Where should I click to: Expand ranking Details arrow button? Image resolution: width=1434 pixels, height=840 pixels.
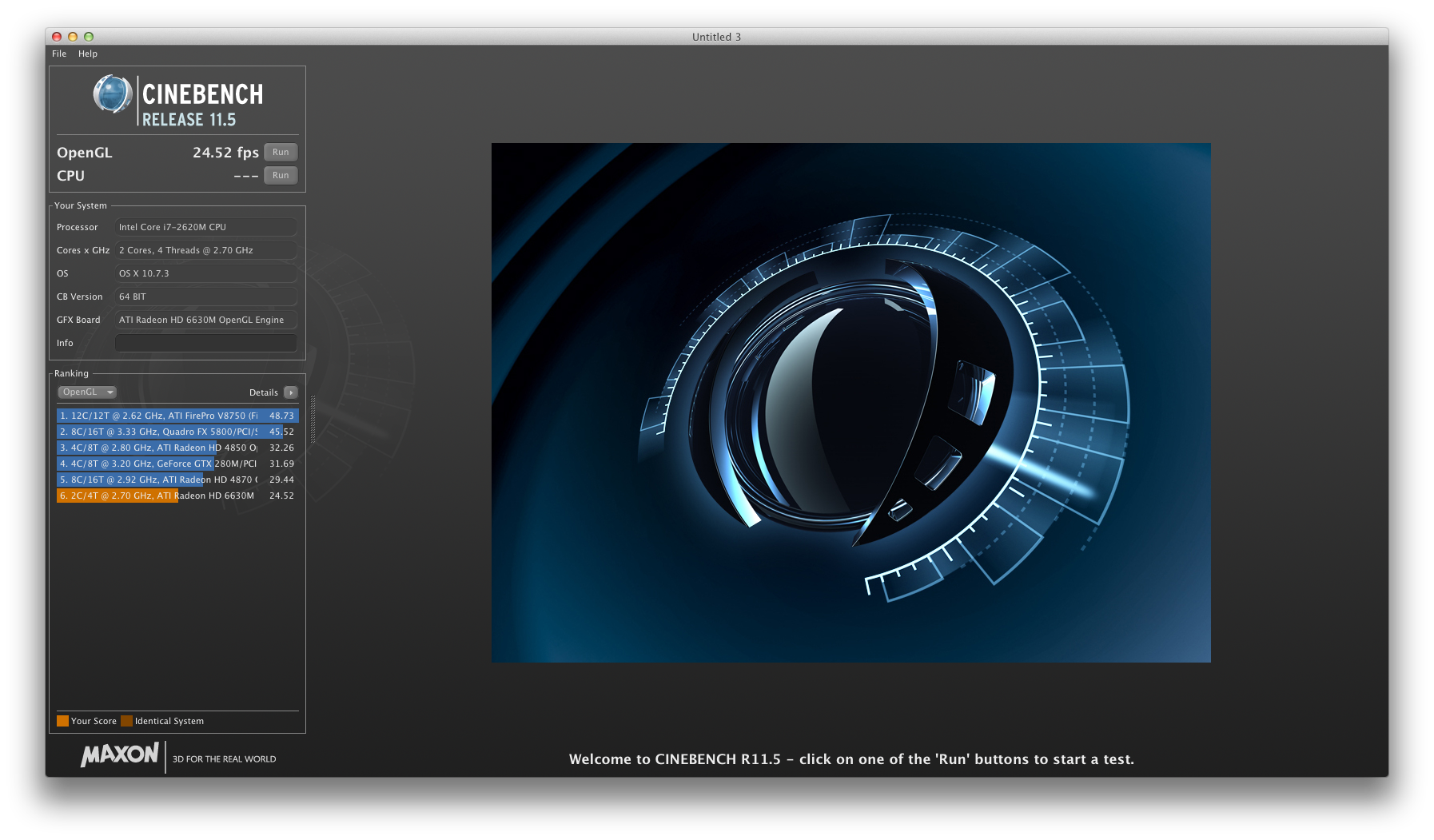tap(291, 392)
